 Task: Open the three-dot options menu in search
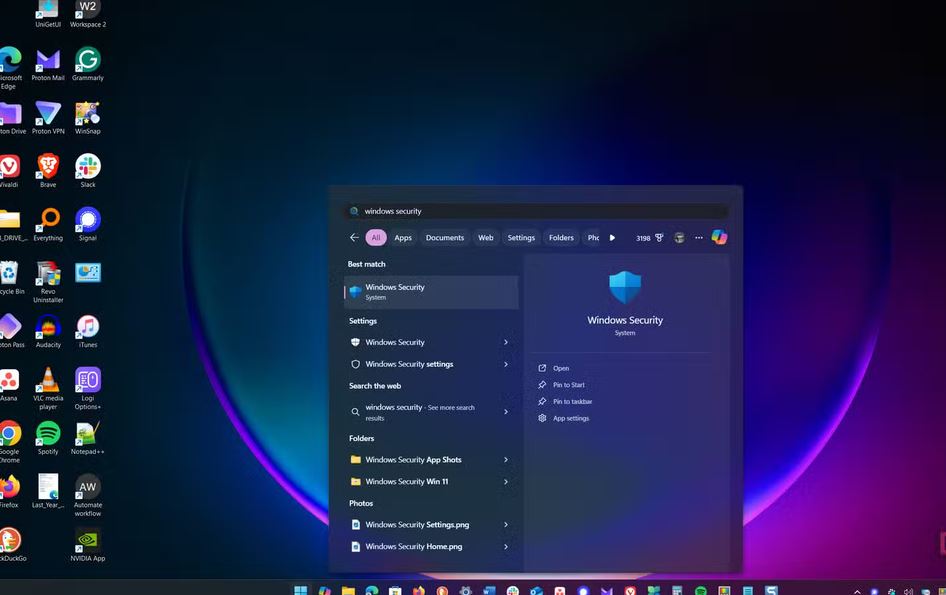pyautogui.click(x=699, y=238)
